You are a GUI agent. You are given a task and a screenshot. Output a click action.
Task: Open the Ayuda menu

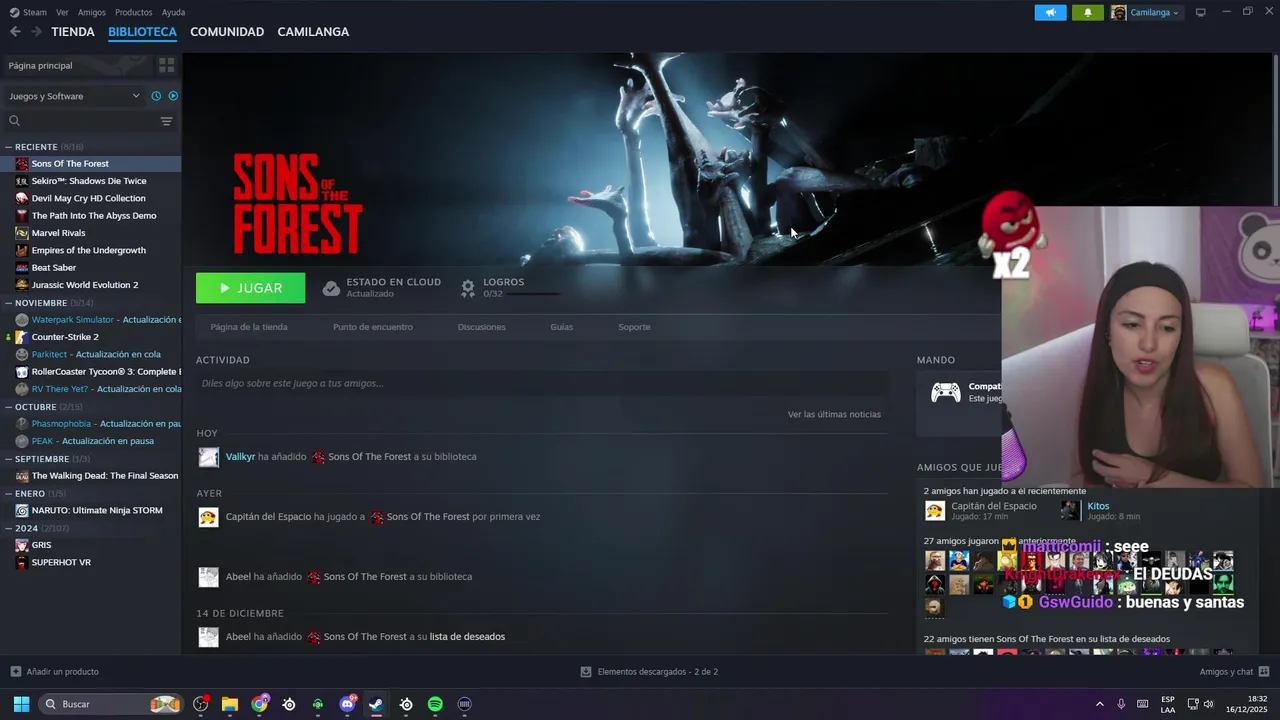click(173, 12)
